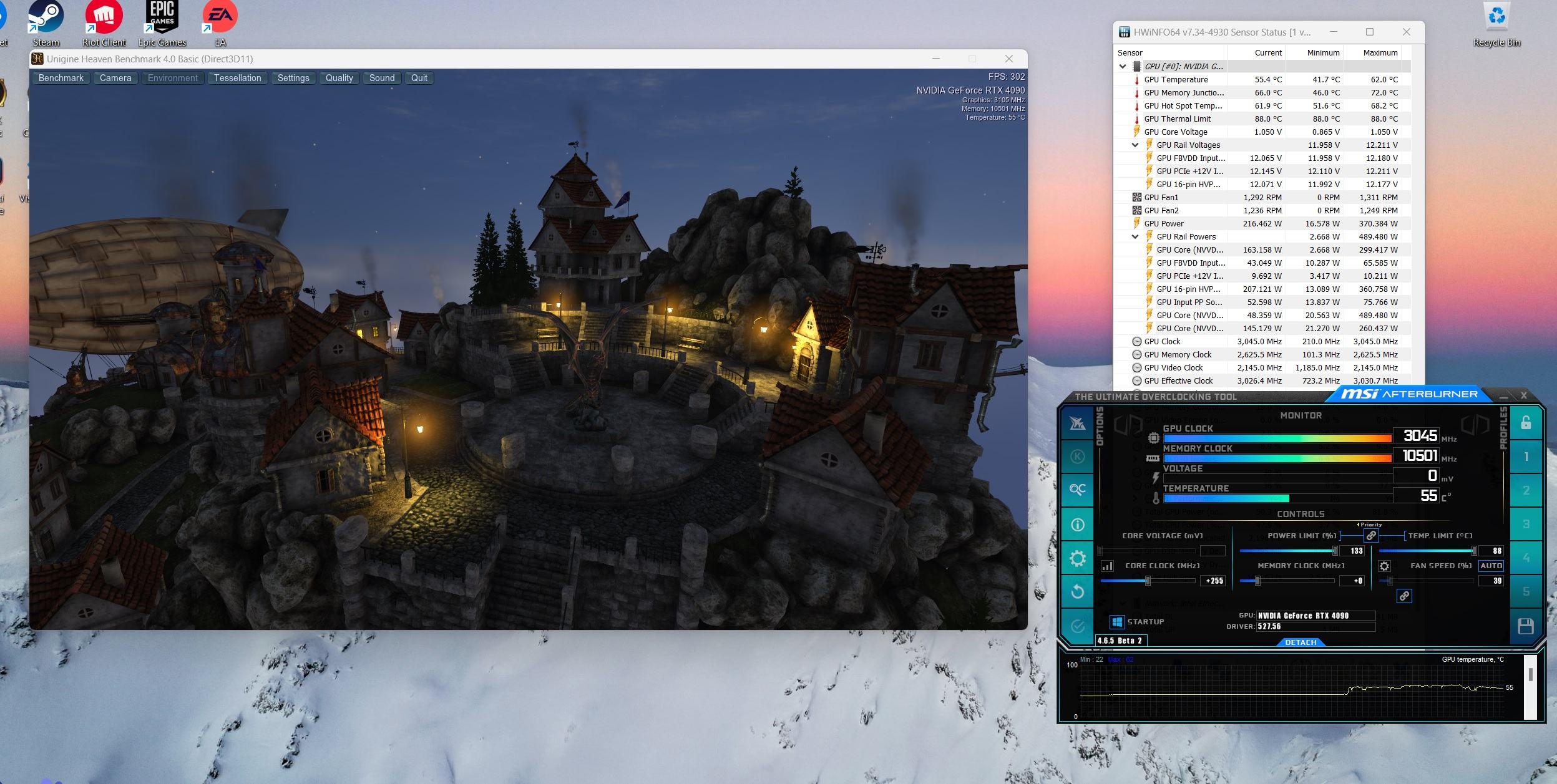1557x784 pixels.
Task: Open the Riot Client desktop shortcut
Action: [104, 24]
